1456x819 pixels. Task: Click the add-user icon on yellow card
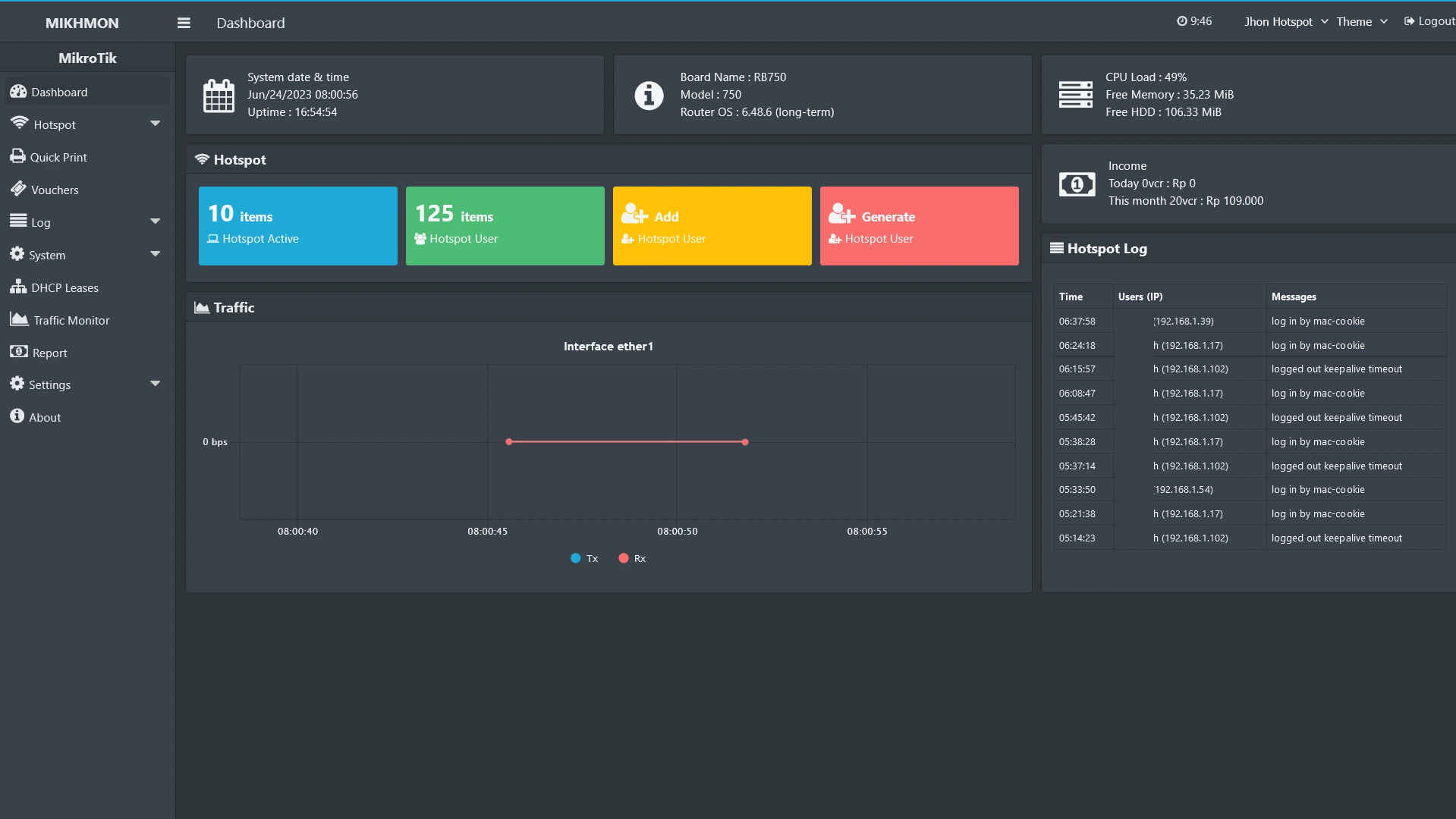(x=634, y=214)
